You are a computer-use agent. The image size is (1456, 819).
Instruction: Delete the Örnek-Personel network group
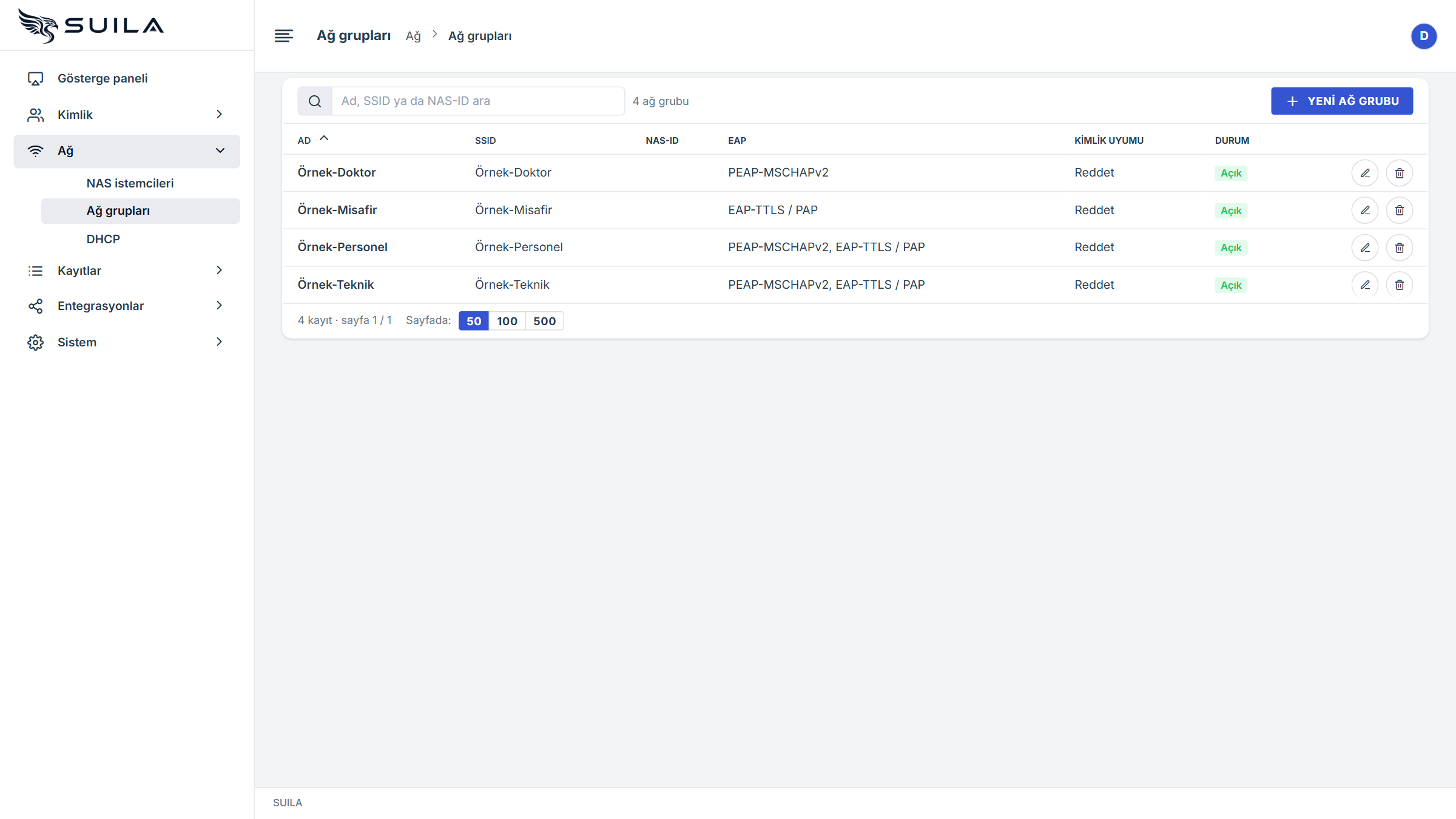click(x=1399, y=248)
